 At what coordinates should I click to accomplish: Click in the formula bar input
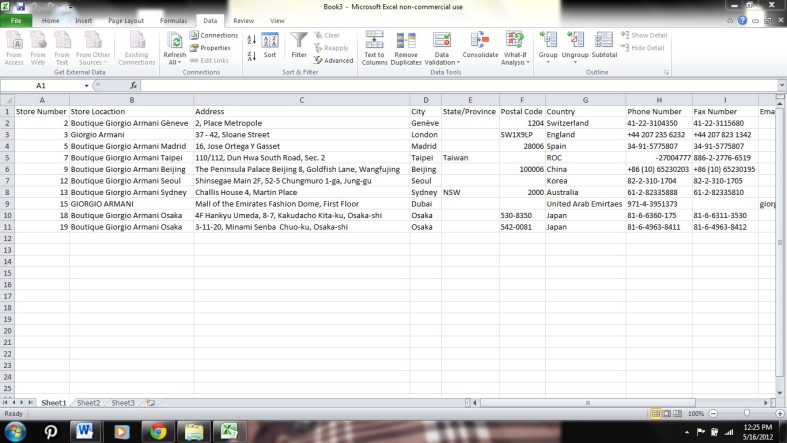[459, 86]
